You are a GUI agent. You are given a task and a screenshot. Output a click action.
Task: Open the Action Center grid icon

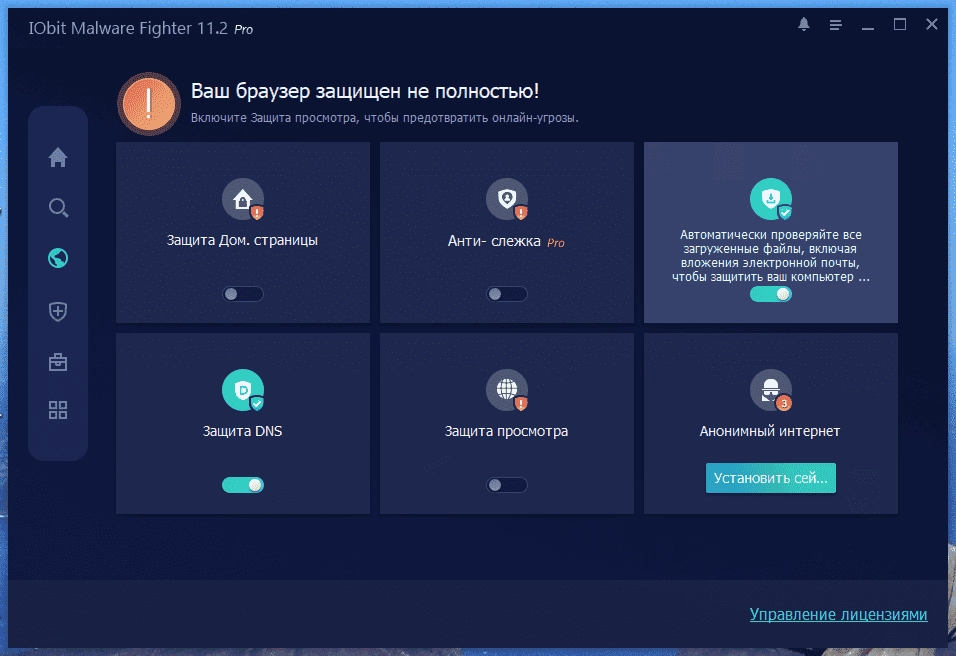tap(58, 410)
